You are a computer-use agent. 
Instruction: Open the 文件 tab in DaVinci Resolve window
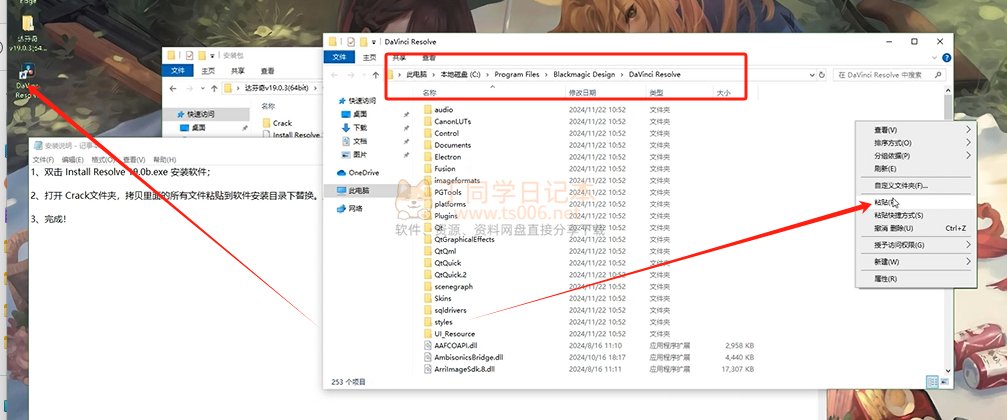pyautogui.click(x=339, y=58)
